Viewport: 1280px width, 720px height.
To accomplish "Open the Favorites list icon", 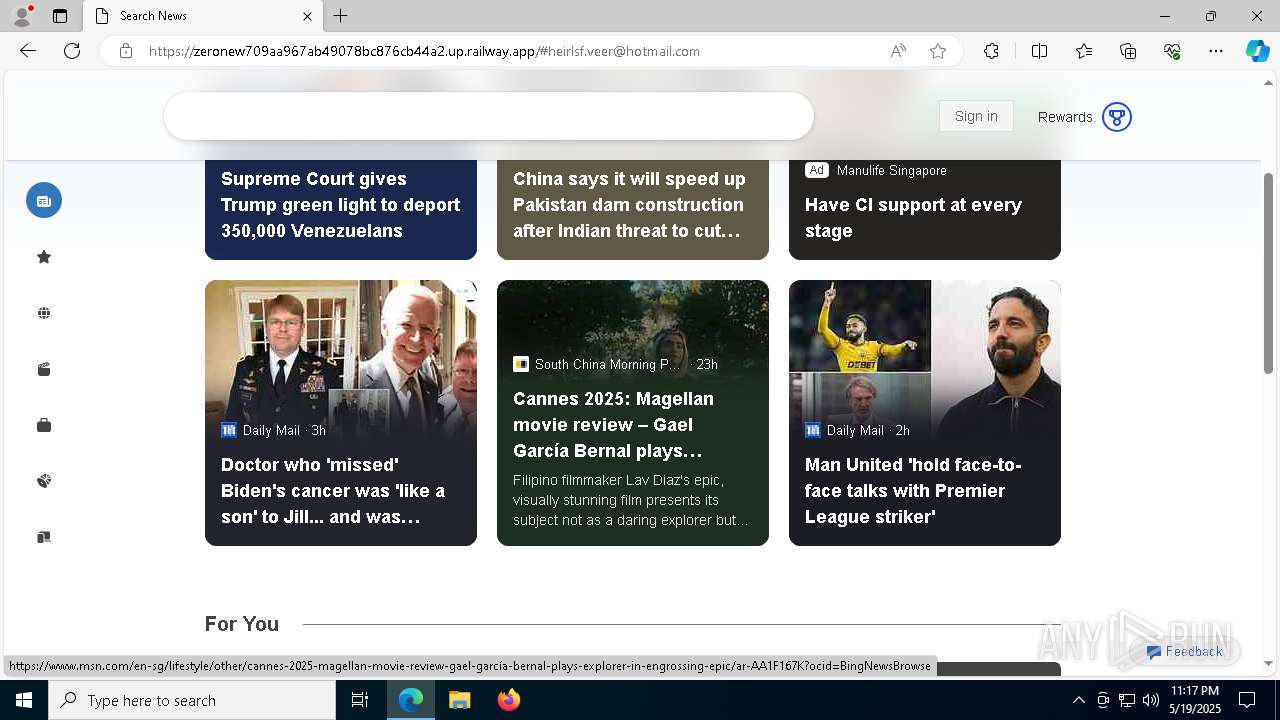I will 1084,51.
